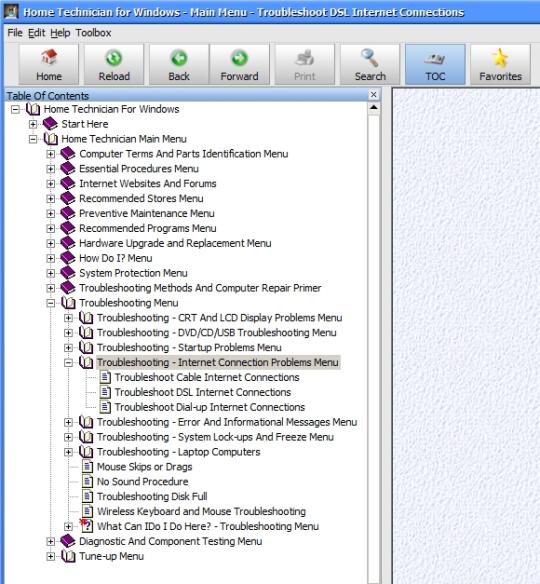Screen dimensions: 540x584
Task: Open Recommended Programs Menu entry
Action: coord(147,228)
